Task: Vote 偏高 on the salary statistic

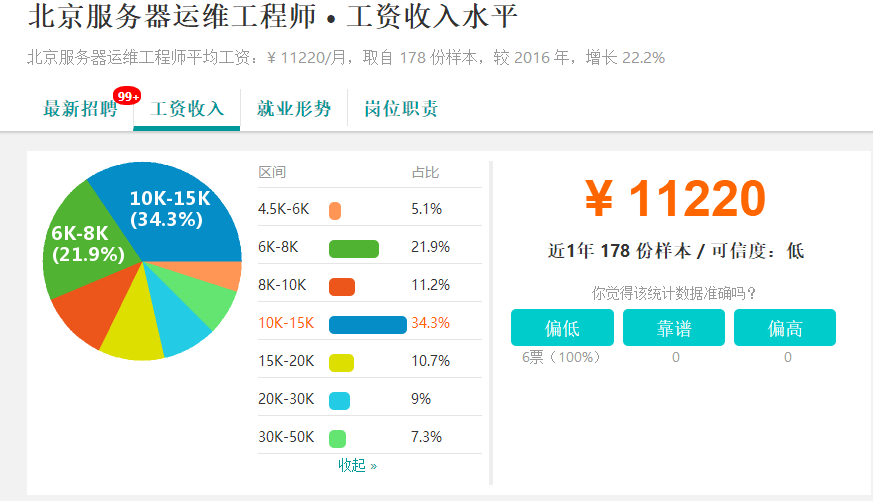Action: click(785, 328)
